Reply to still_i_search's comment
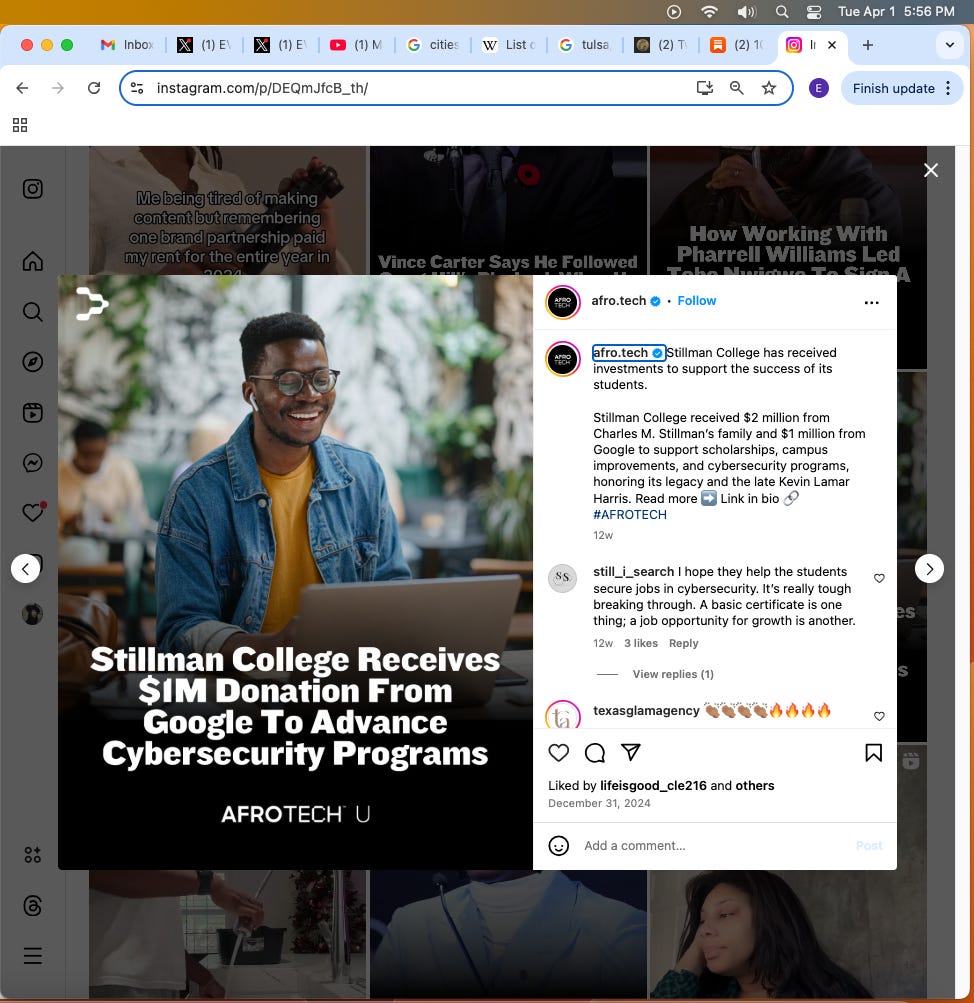This screenshot has height=1003, width=974. click(x=683, y=644)
